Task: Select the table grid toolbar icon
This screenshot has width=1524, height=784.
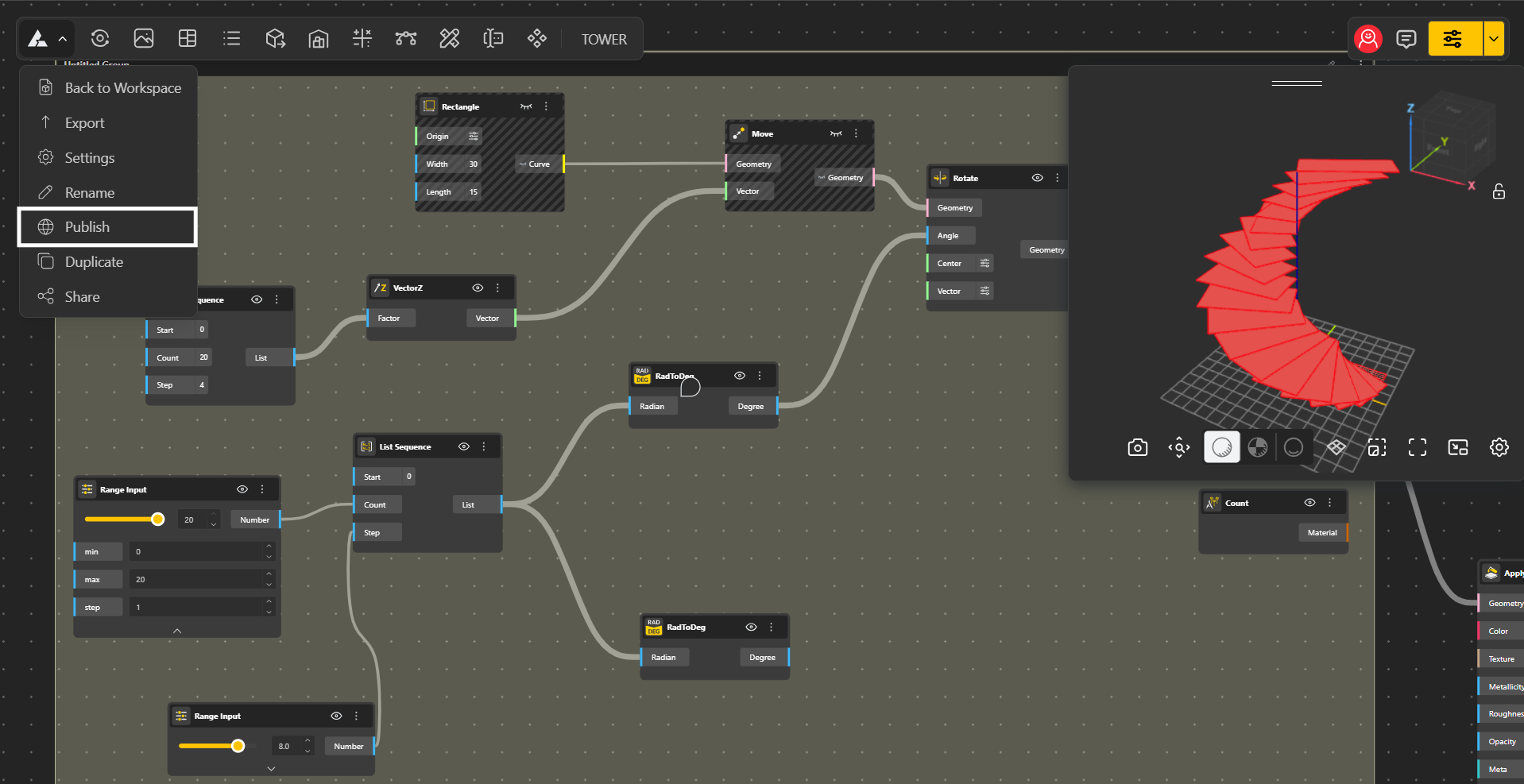Action: (188, 39)
